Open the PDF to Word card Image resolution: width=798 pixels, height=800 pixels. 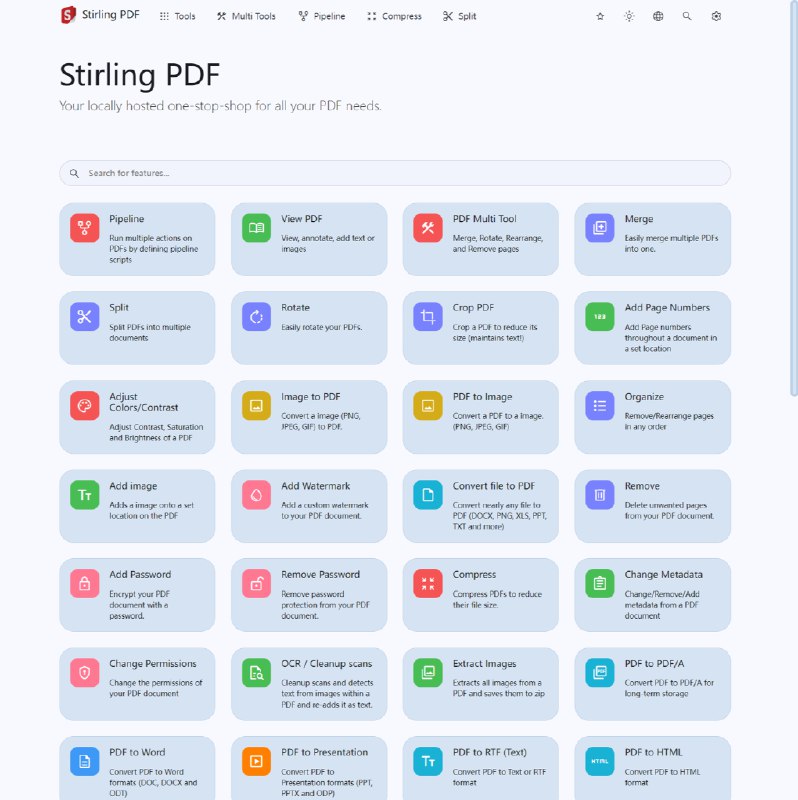point(137,768)
